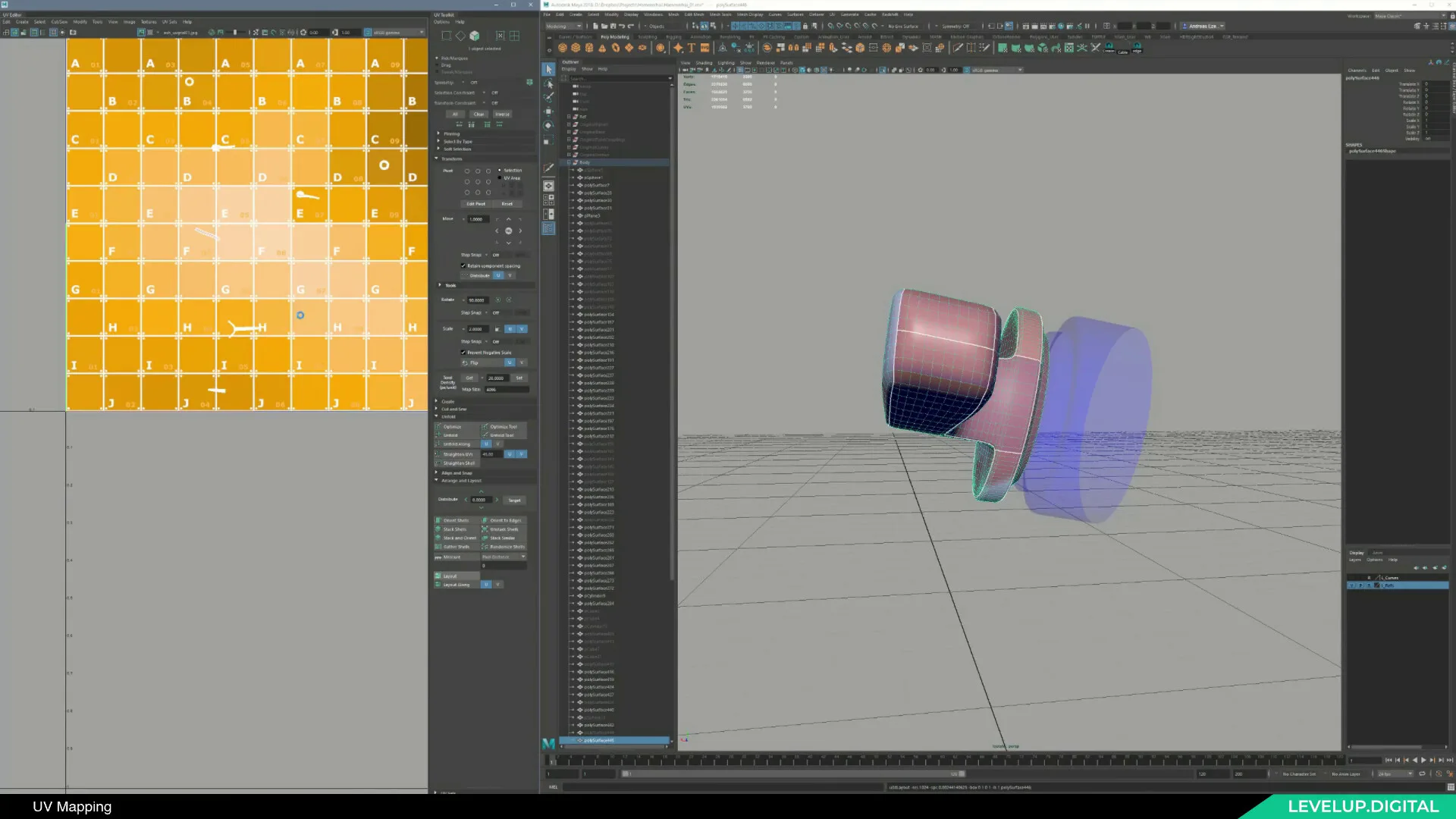
Task: Switch to the Sculpting shelf tab
Action: (x=648, y=36)
